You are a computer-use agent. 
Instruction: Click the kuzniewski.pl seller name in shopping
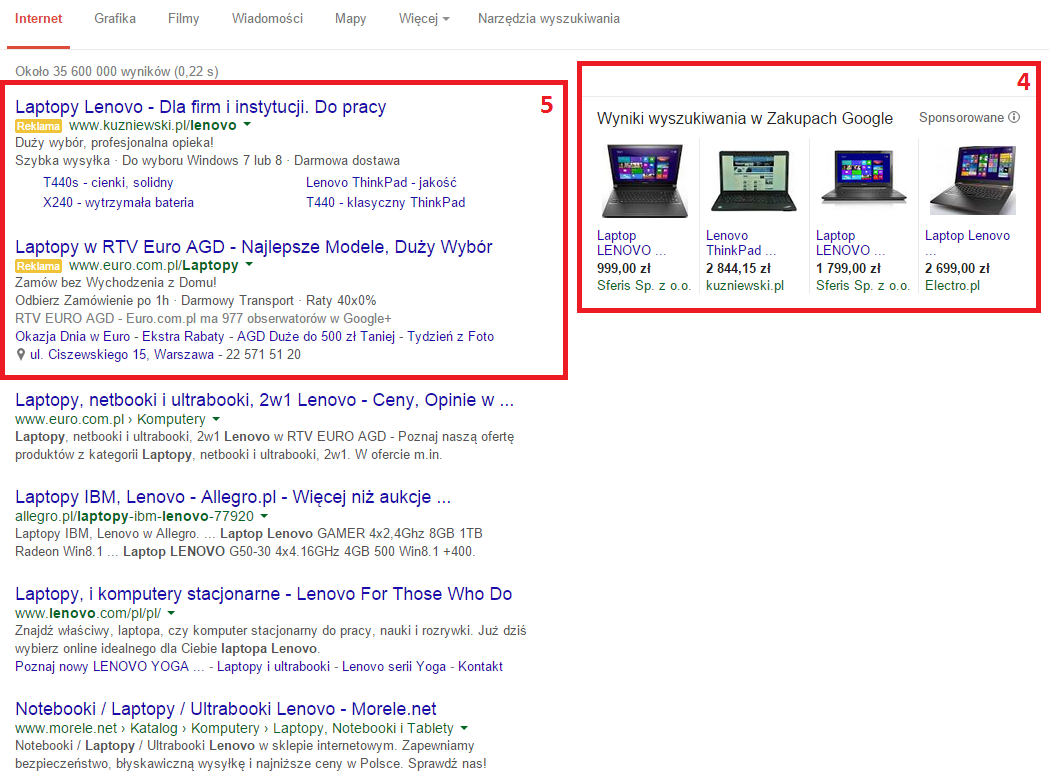[x=745, y=286]
